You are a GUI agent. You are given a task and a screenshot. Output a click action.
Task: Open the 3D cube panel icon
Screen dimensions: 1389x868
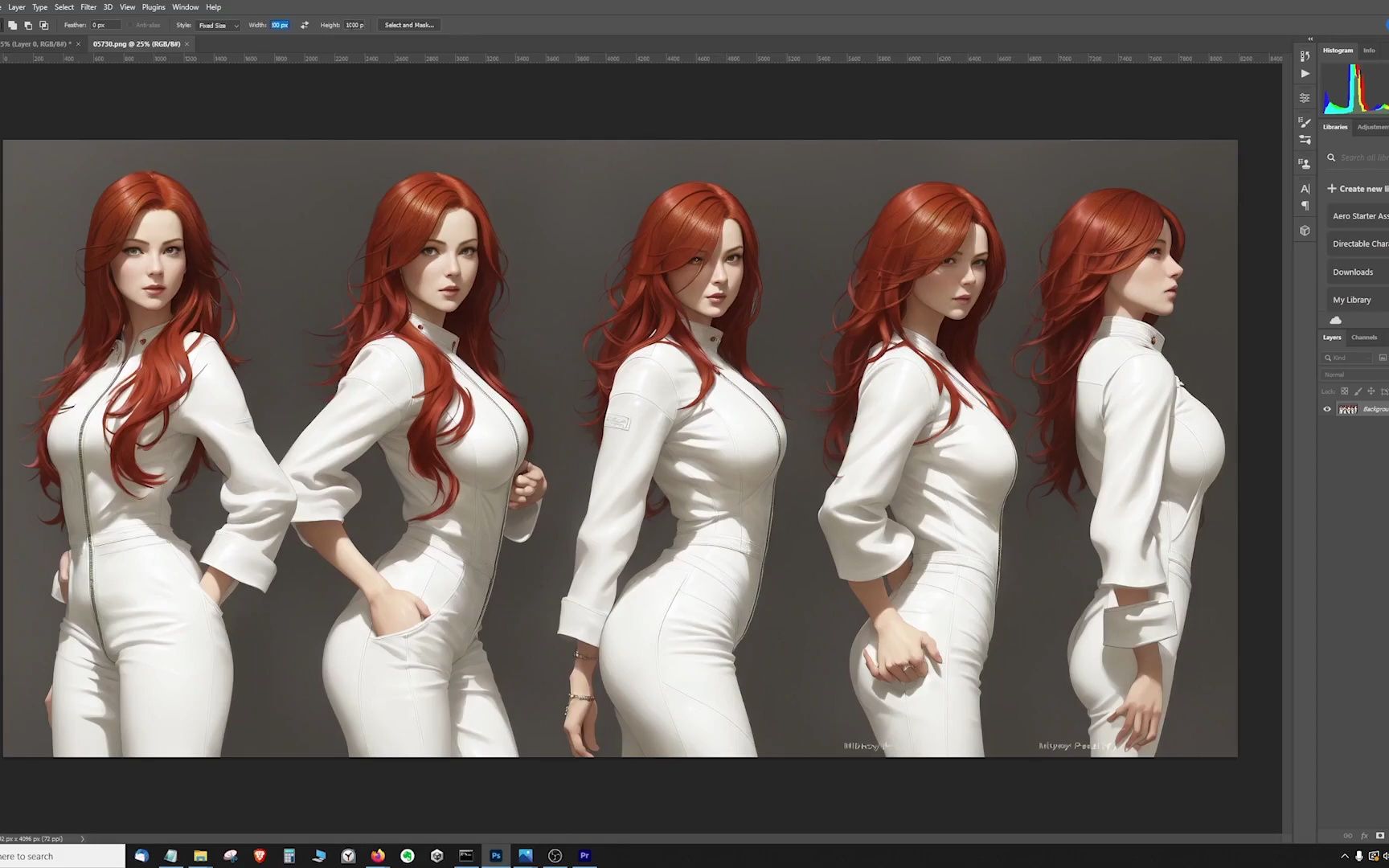tap(1305, 231)
